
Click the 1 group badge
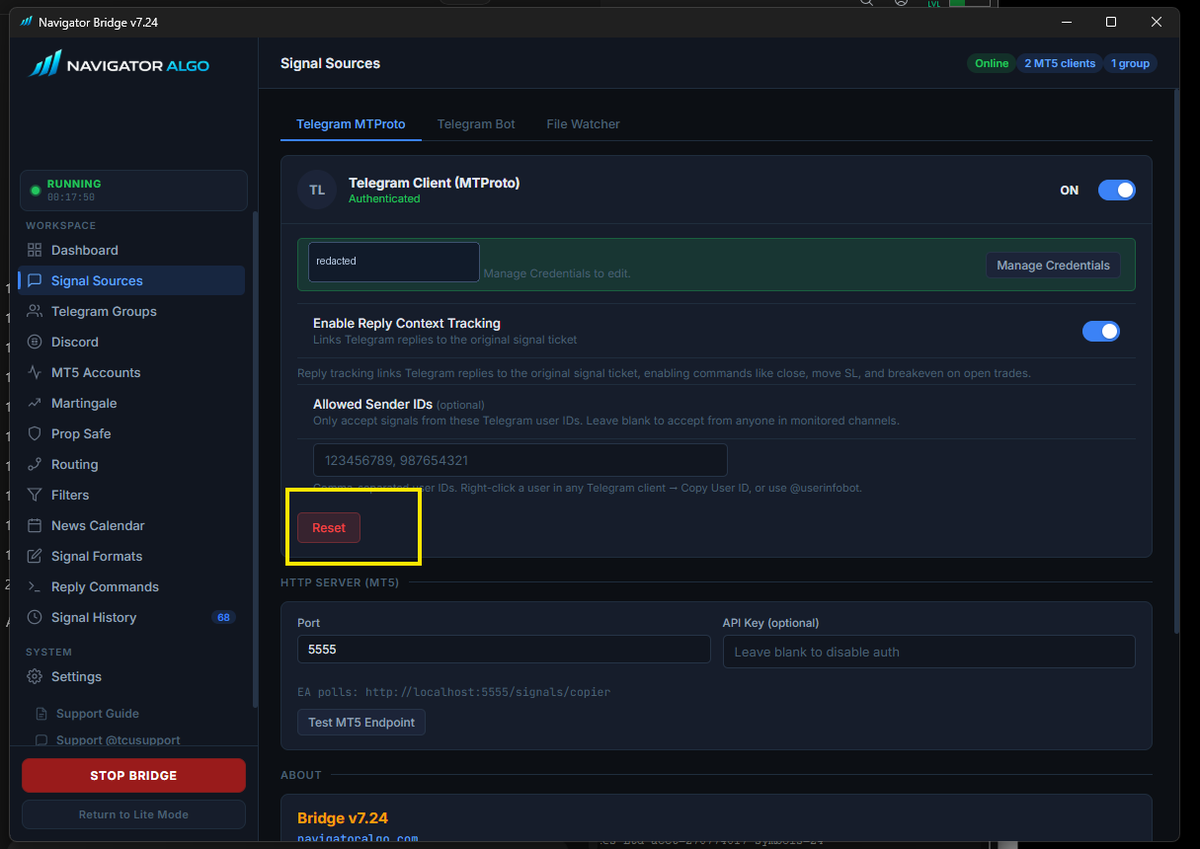(1130, 63)
